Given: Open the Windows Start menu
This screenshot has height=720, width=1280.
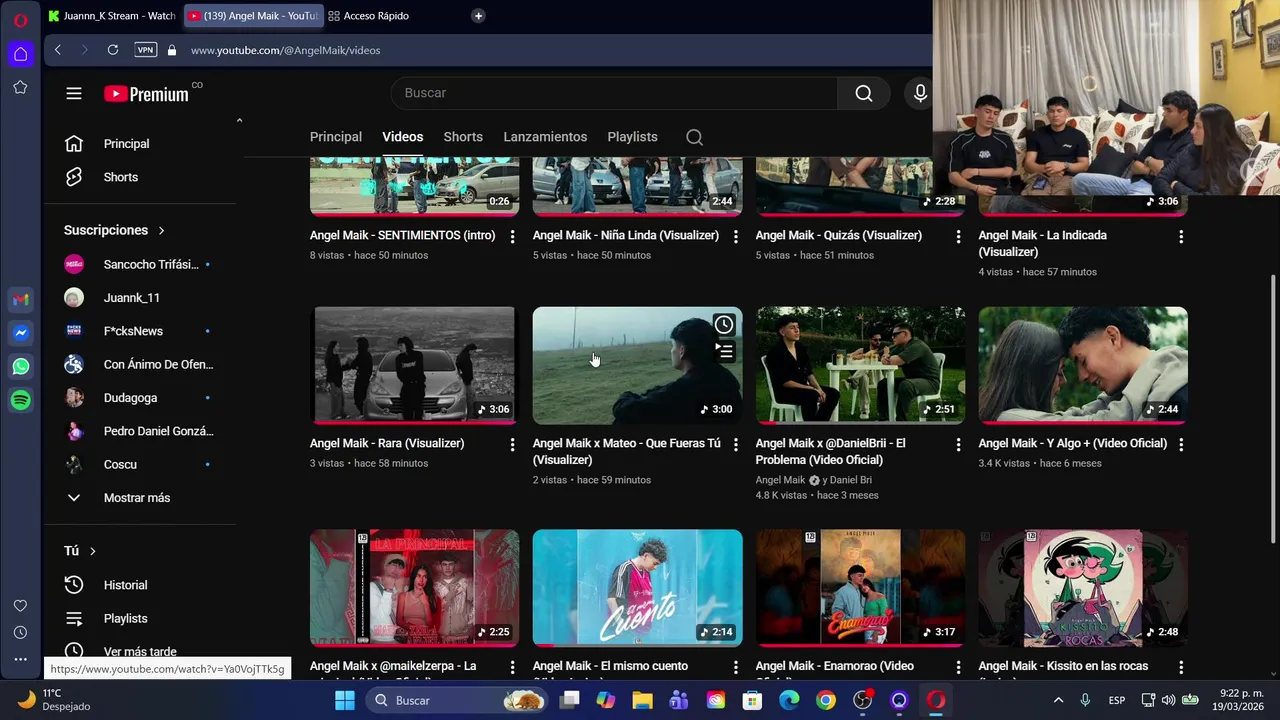Looking at the screenshot, I should (x=345, y=700).
